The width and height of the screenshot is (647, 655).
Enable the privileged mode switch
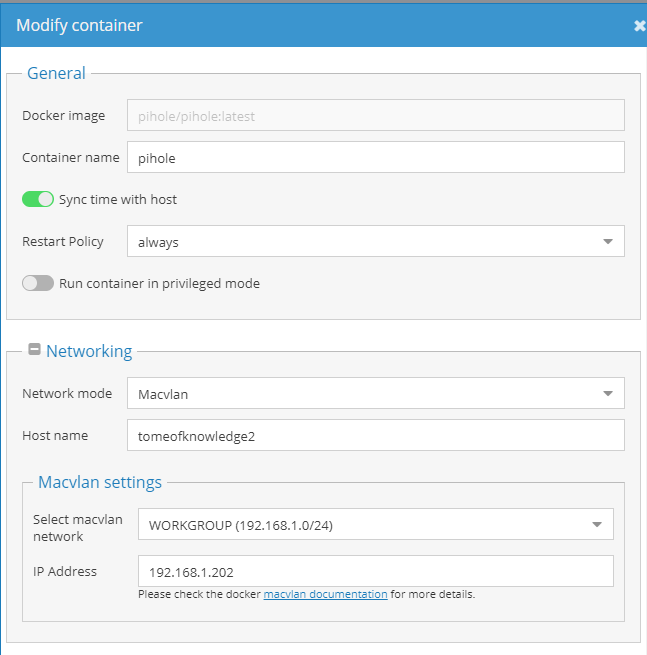(38, 283)
